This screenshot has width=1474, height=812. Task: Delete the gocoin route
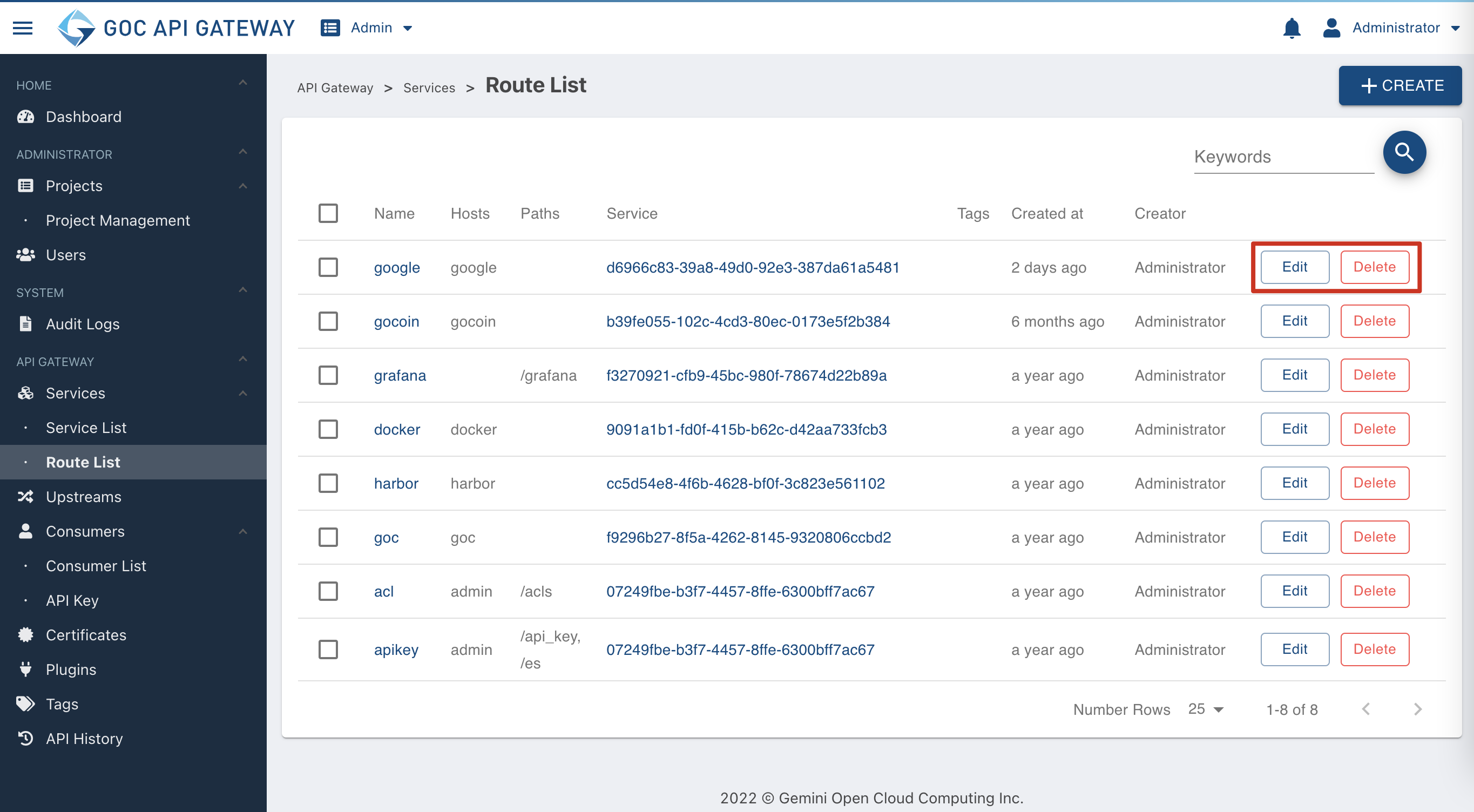tap(1375, 321)
